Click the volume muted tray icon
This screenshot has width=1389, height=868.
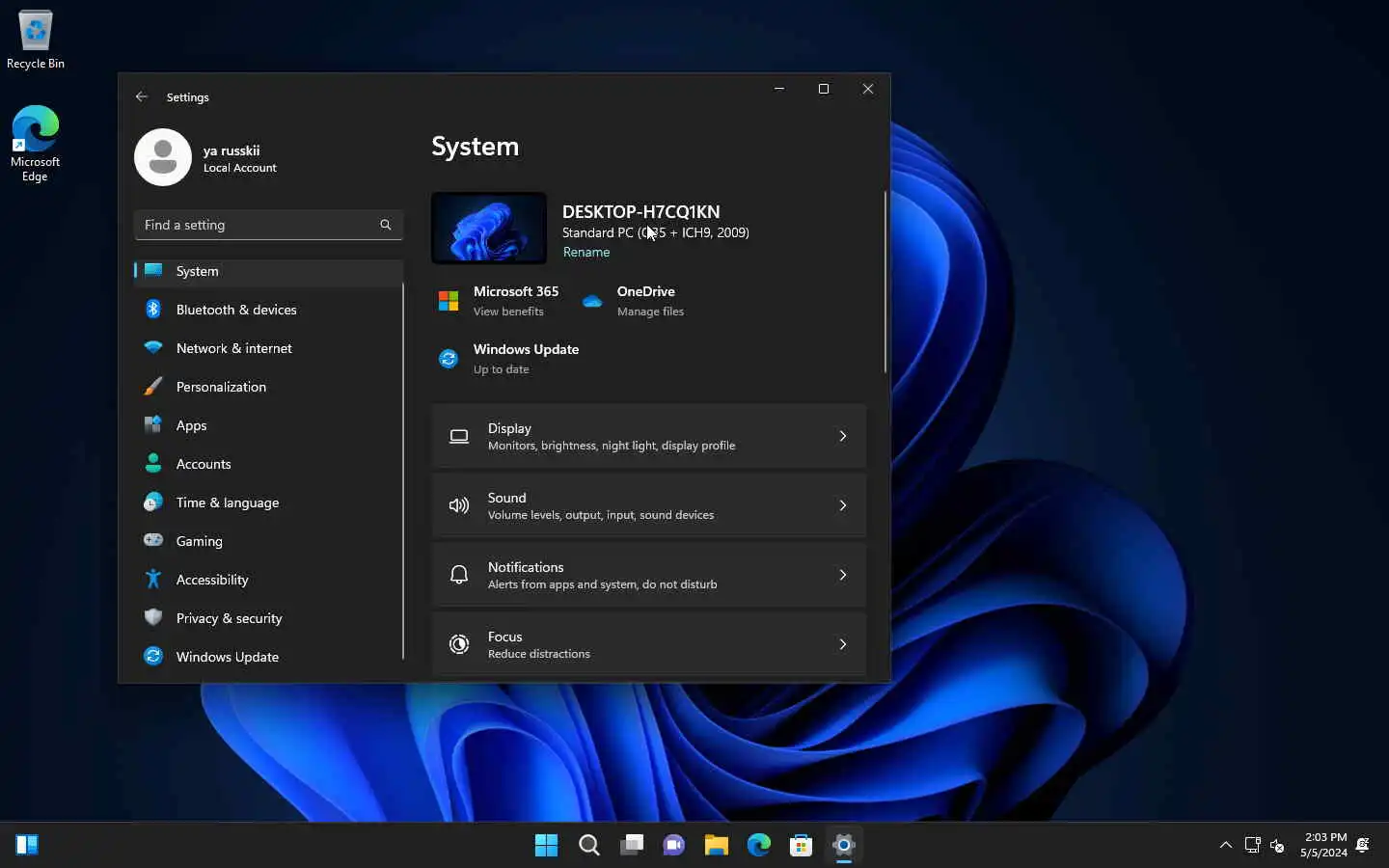[x=1278, y=845]
